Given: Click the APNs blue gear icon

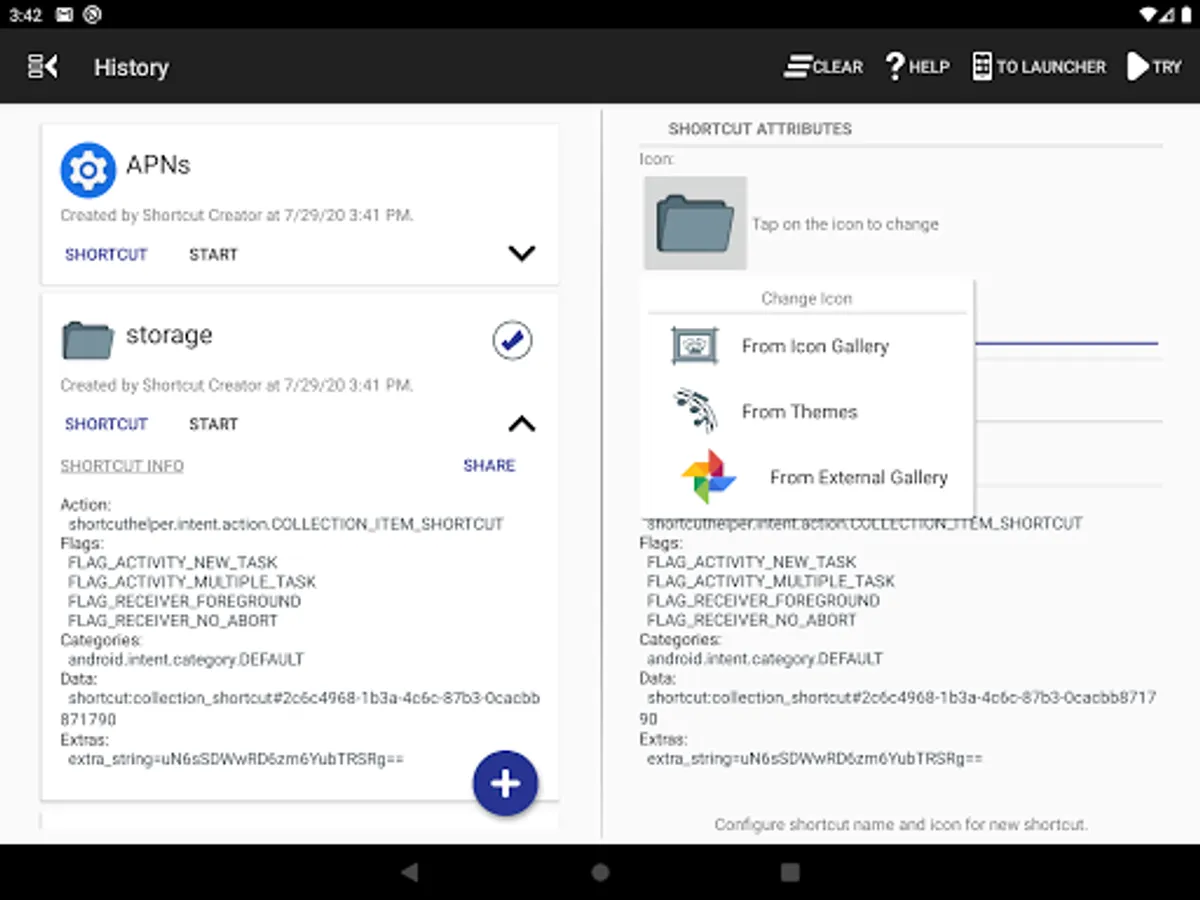Looking at the screenshot, I should tap(88, 170).
